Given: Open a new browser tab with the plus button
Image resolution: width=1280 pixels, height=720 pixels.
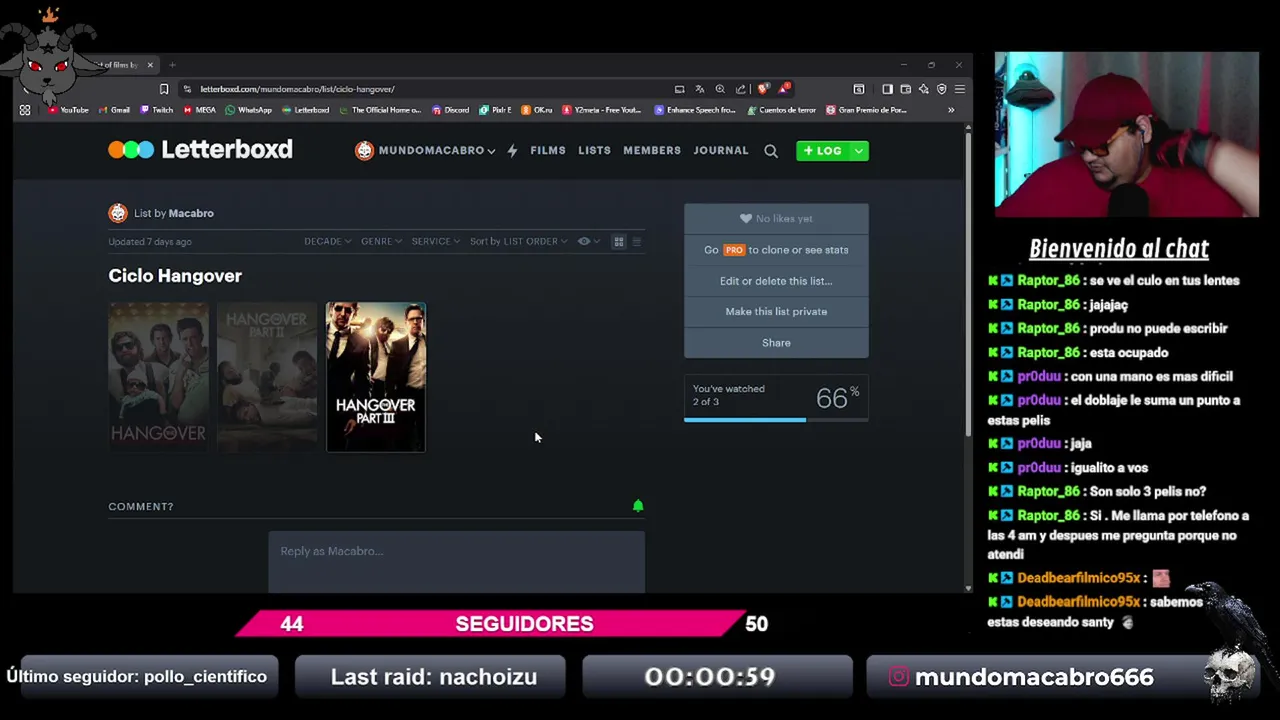Looking at the screenshot, I should [172, 65].
